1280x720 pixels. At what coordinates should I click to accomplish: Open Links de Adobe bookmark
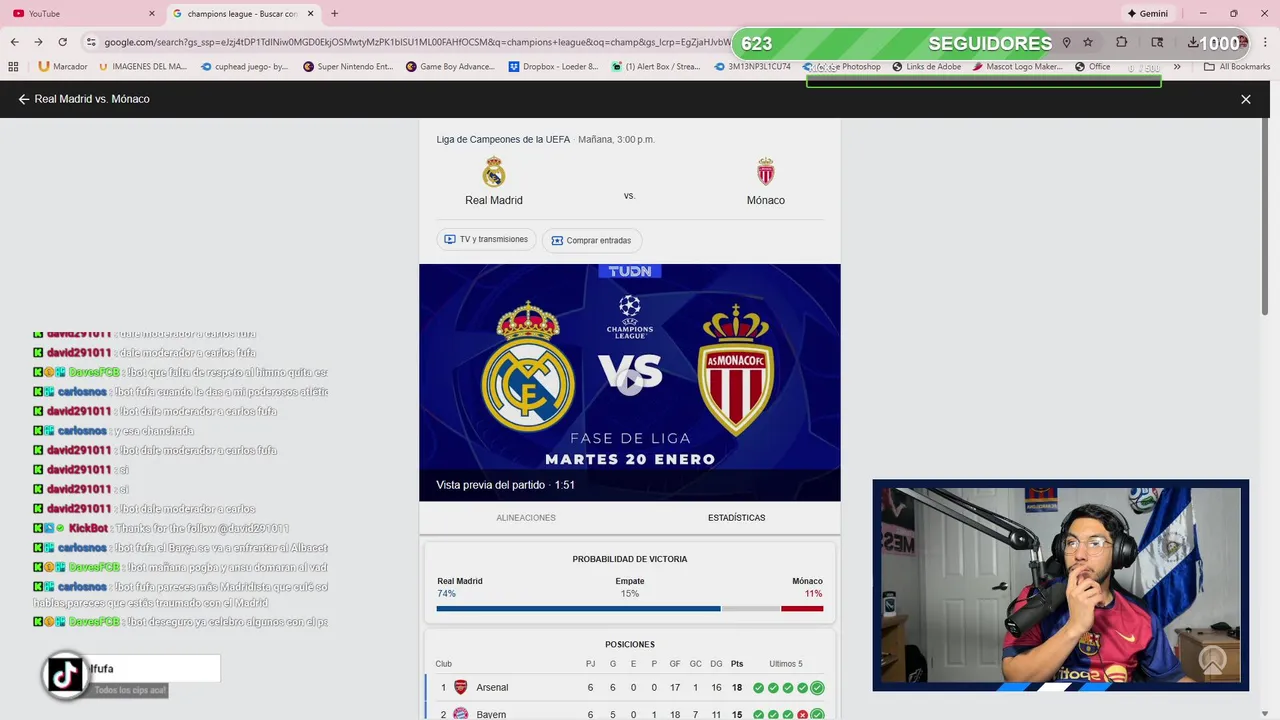pos(926,67)
